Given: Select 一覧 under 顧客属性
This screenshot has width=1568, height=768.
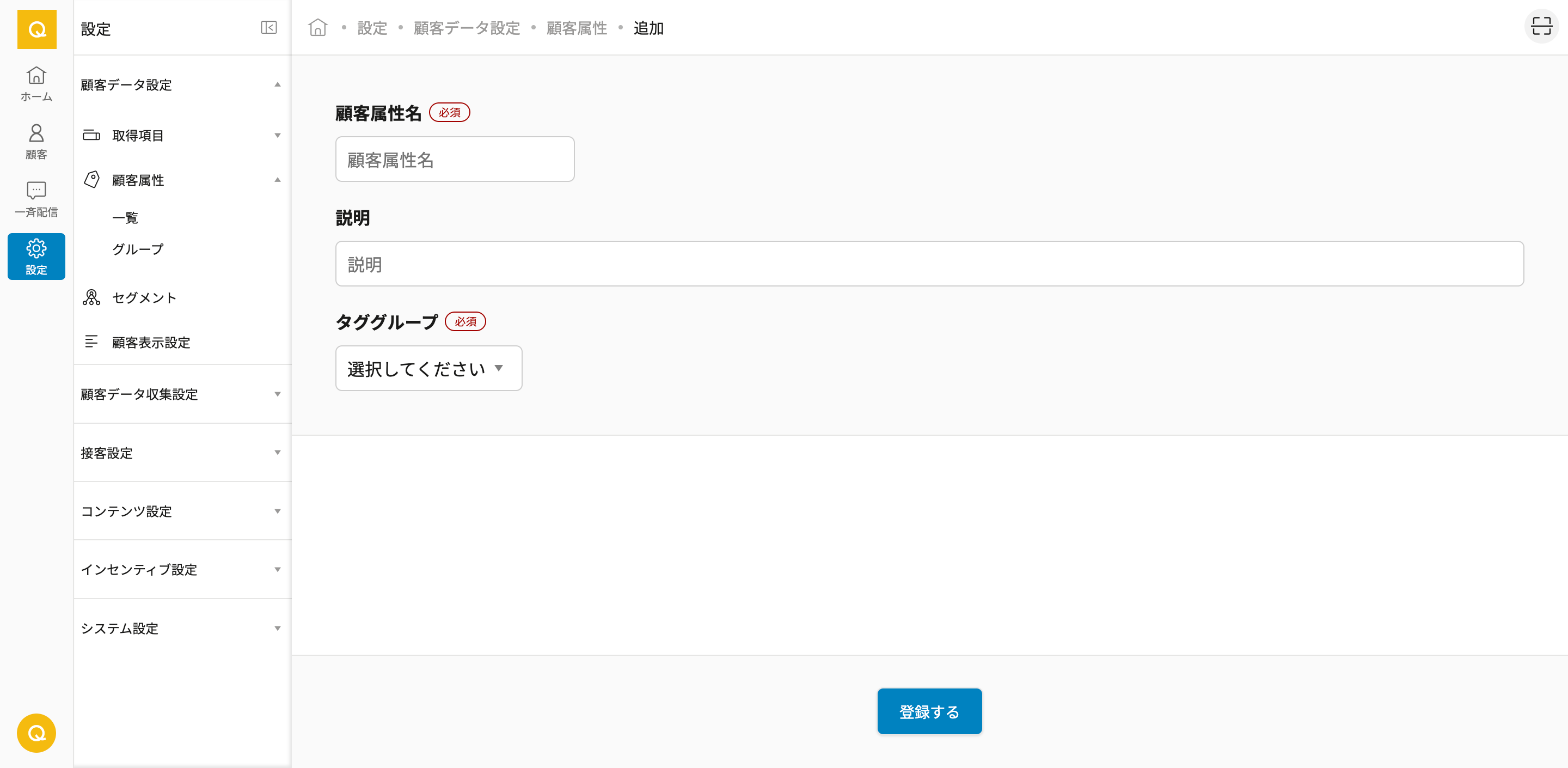Looking at the screenshot, I should tap(125, 217).
